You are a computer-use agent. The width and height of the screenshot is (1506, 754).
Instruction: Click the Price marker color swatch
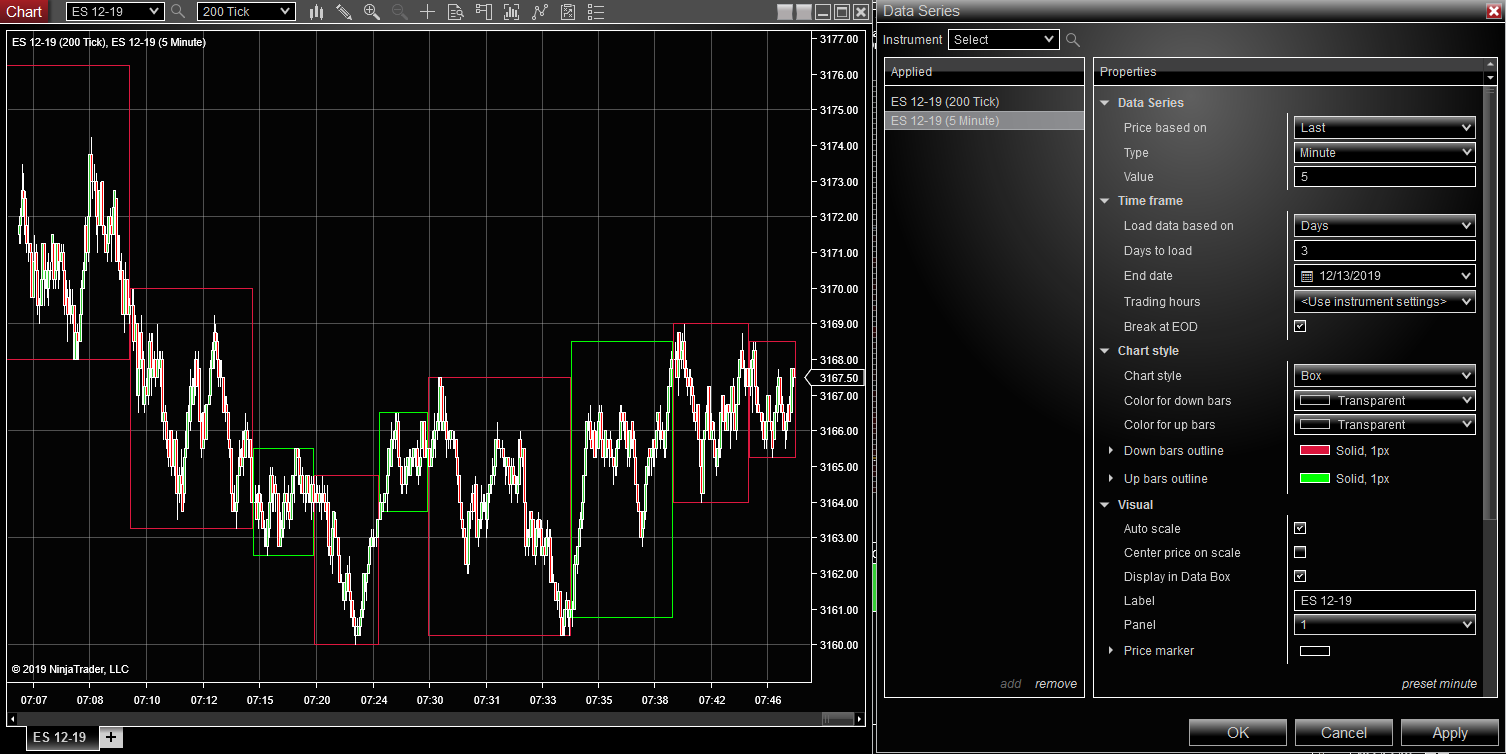(1314, 651)
